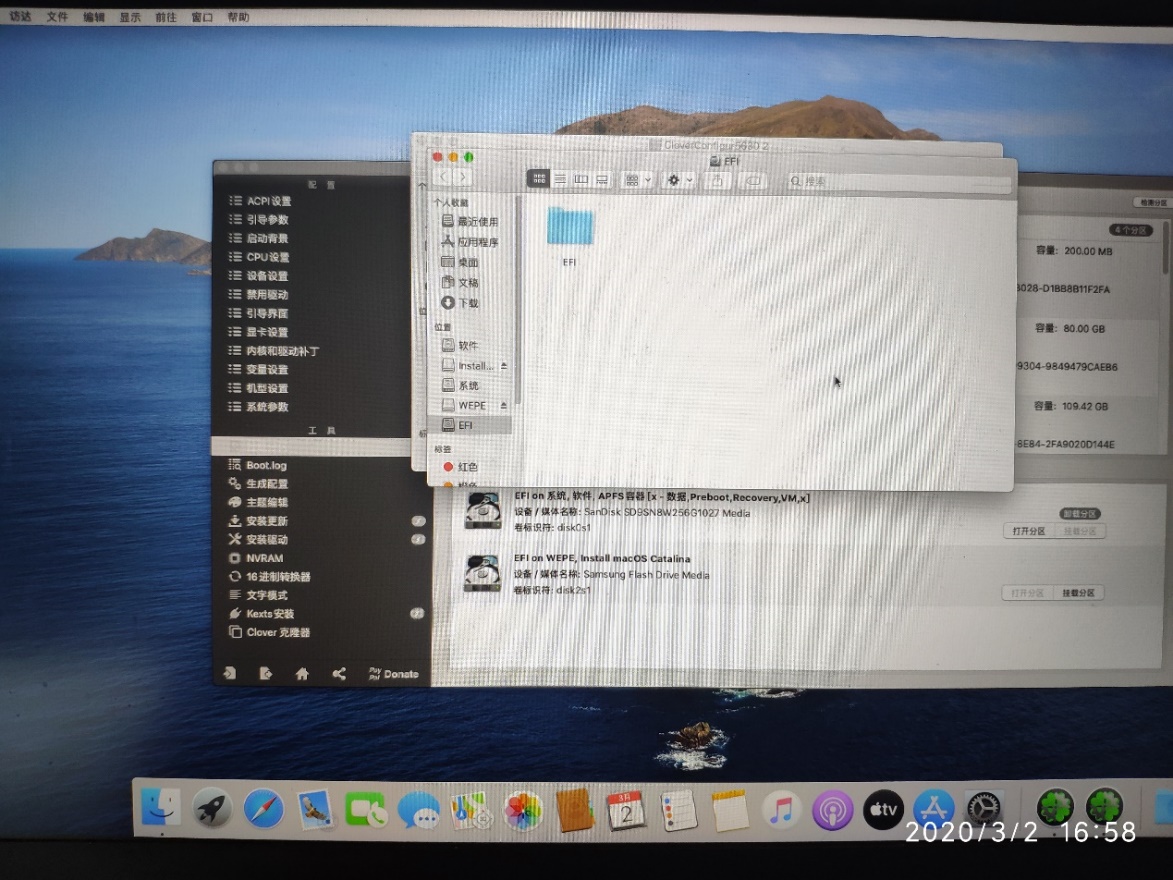Open the 窗口 menu in the menu bar
This screenshot has width=1173, height=880.
[202, 16]
